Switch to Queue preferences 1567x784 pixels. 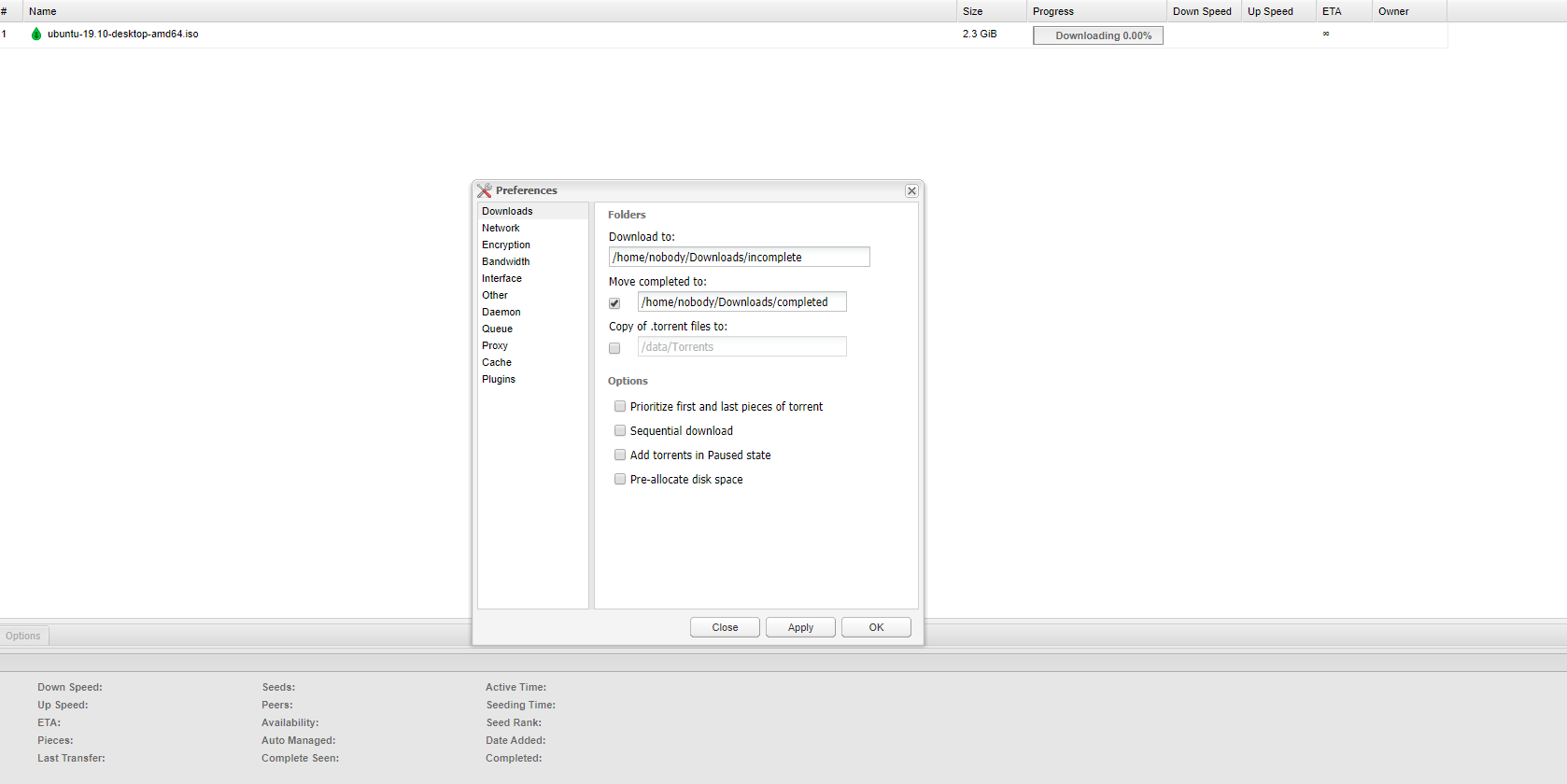(x=532, y=329)
